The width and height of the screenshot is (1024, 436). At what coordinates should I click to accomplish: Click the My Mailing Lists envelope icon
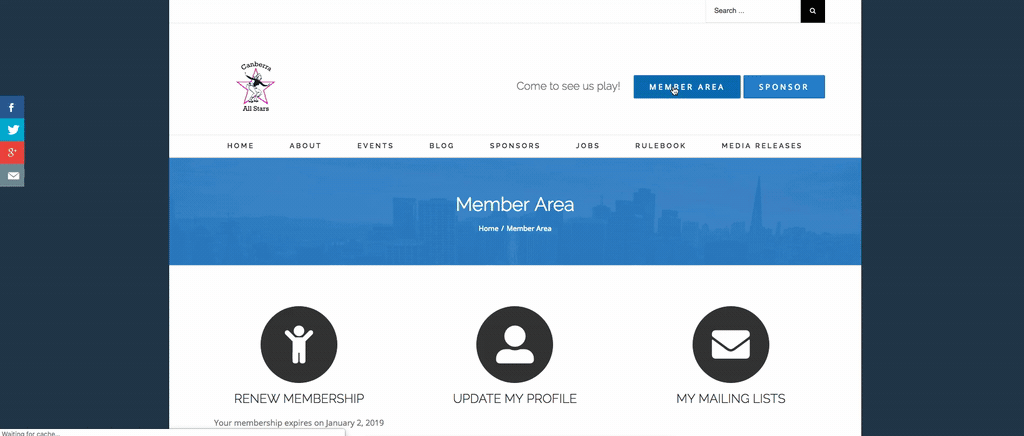point(730,345)
